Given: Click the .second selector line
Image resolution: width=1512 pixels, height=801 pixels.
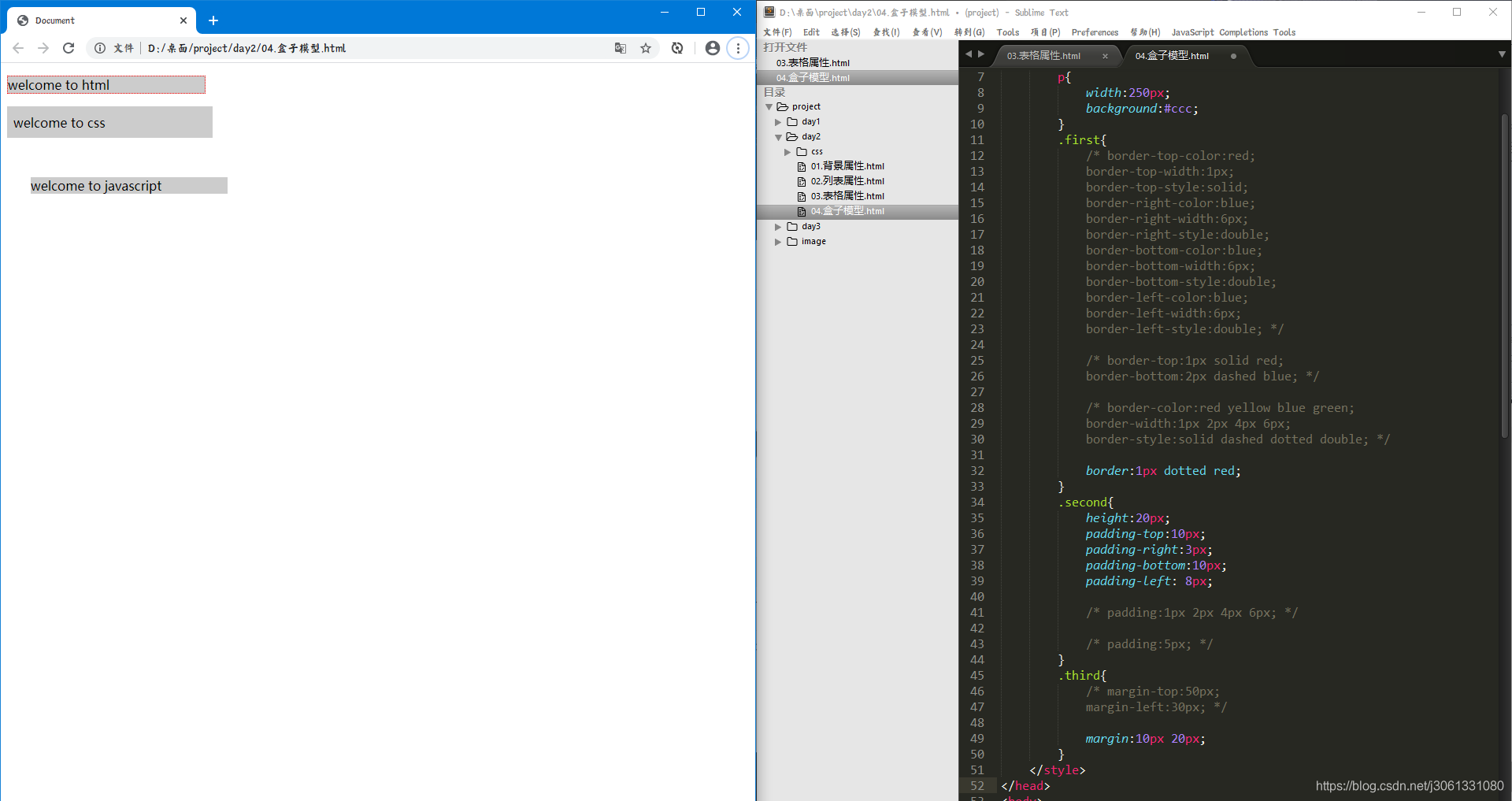Looking at the screenshot, I should 1085,502.
